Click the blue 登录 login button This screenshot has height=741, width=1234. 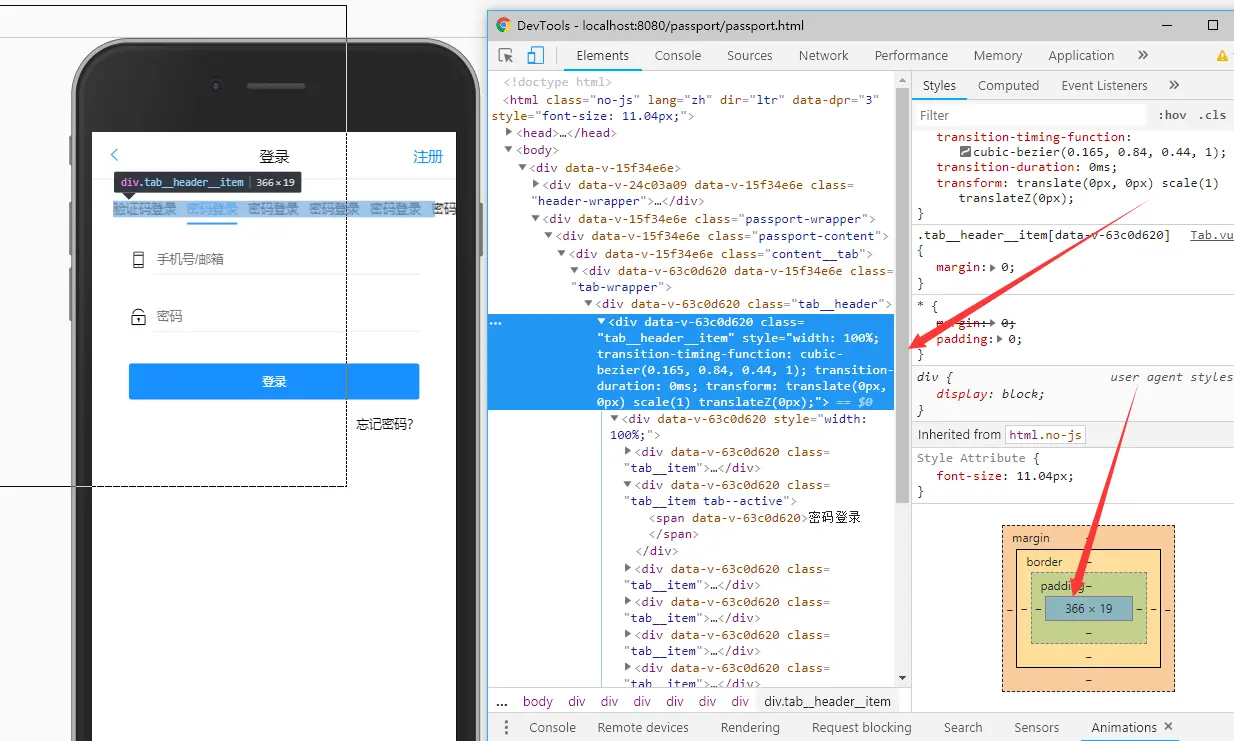(274, 382)
